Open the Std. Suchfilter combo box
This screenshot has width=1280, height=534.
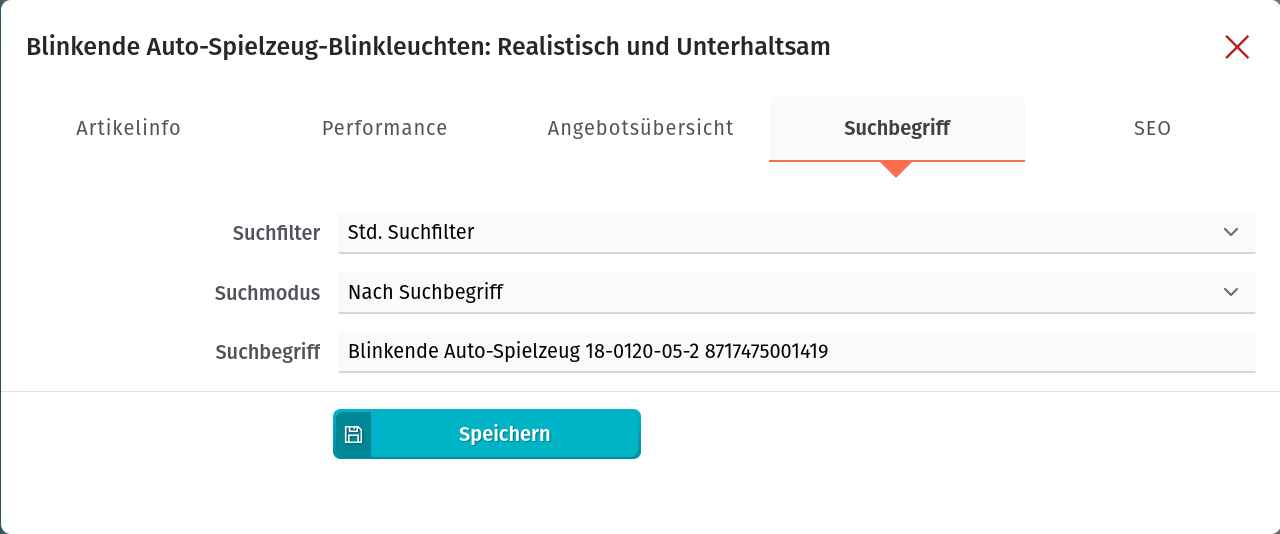pyautogui.click(x=797, y=232)
